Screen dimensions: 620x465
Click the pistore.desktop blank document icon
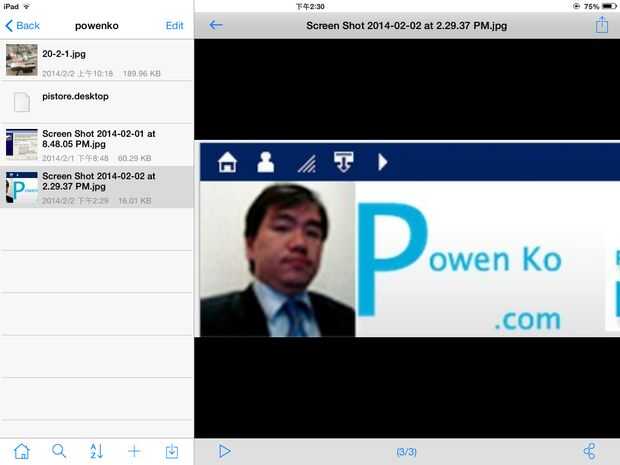tap(22, 102)
